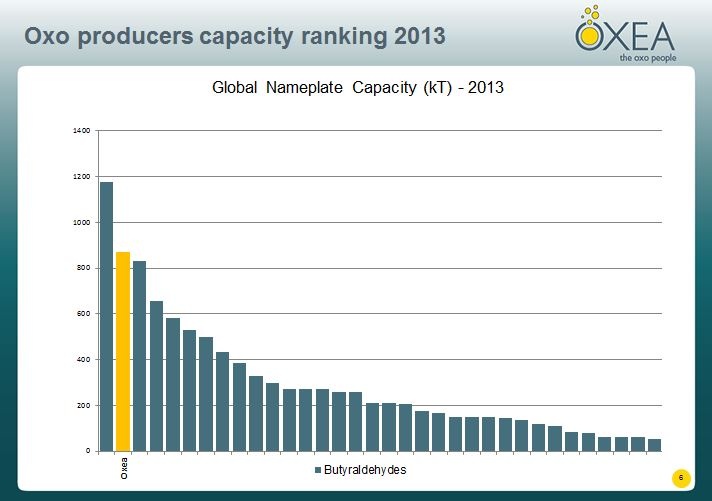Click the OXEA logo
The width and height of the screenshot is (712, 501).
coord(625,34)
